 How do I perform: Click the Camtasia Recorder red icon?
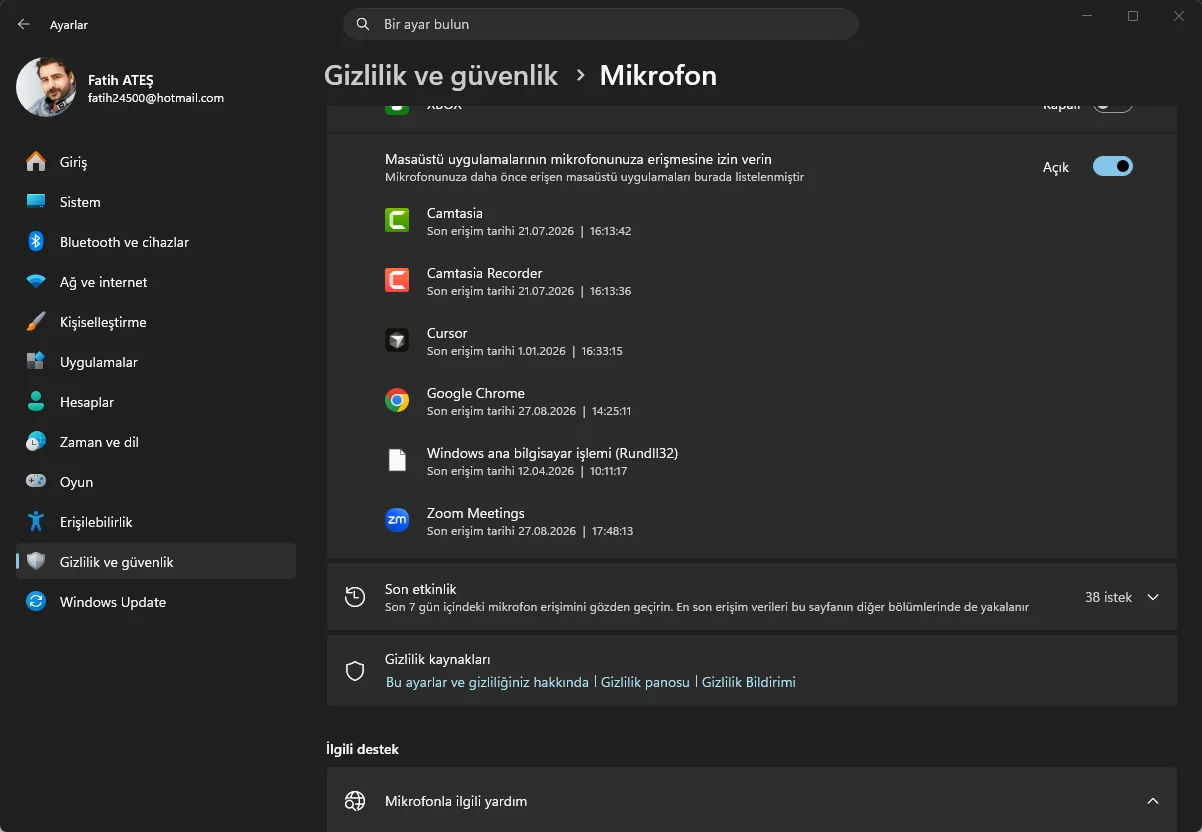click(x=397, y=281)
